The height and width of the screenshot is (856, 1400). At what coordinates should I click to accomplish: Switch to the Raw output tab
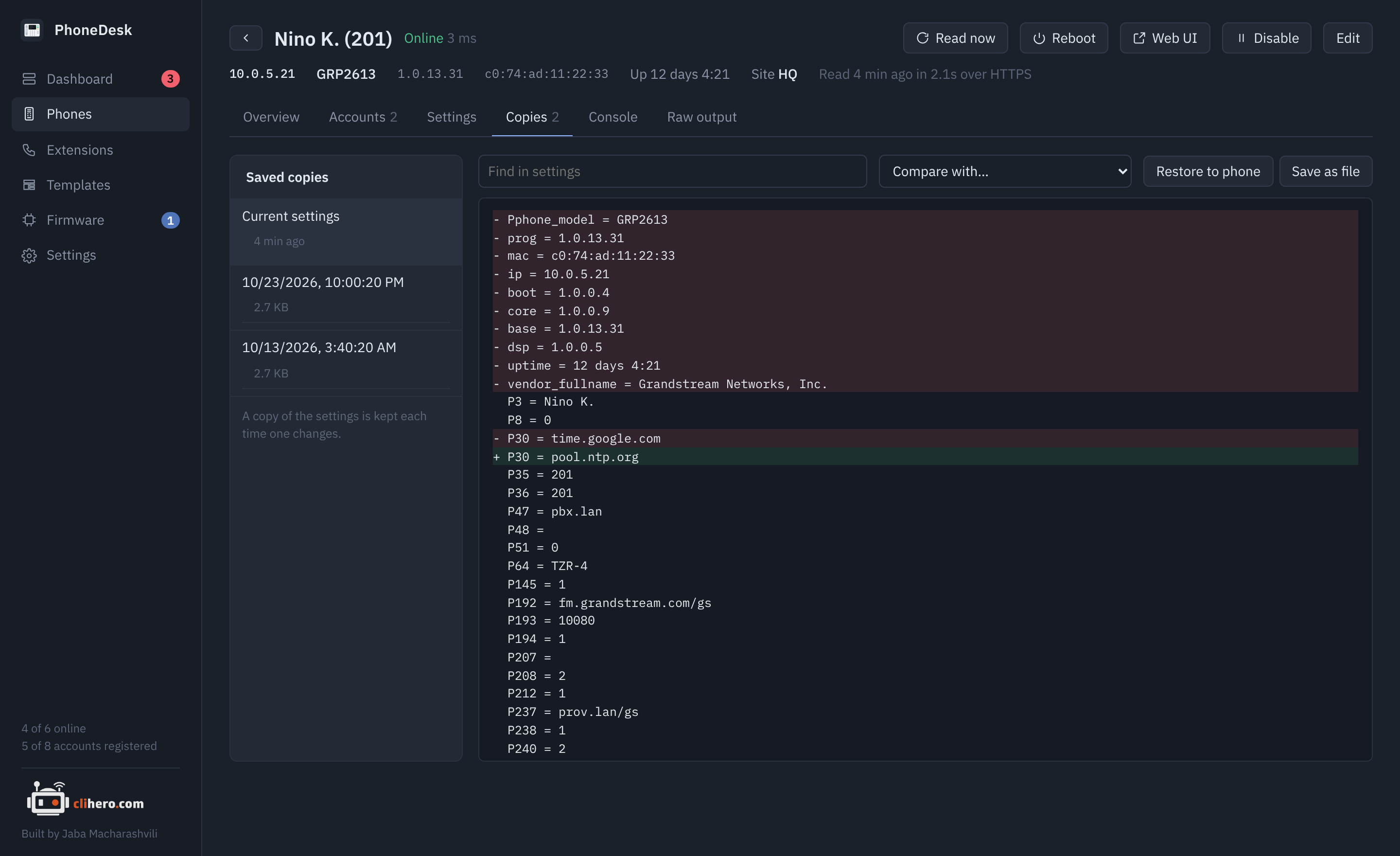702,117
